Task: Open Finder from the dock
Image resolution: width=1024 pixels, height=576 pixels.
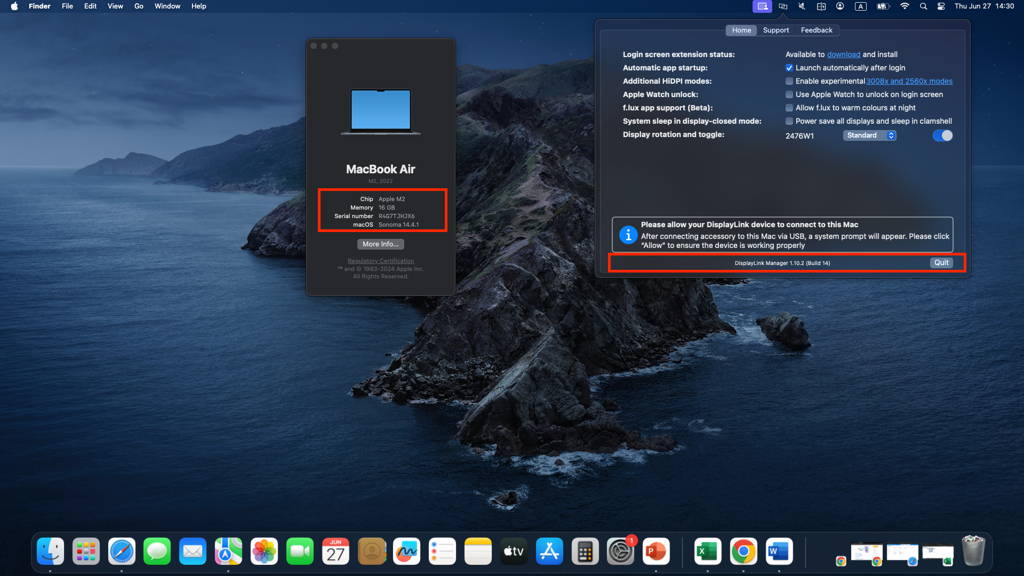Action: 50,551
